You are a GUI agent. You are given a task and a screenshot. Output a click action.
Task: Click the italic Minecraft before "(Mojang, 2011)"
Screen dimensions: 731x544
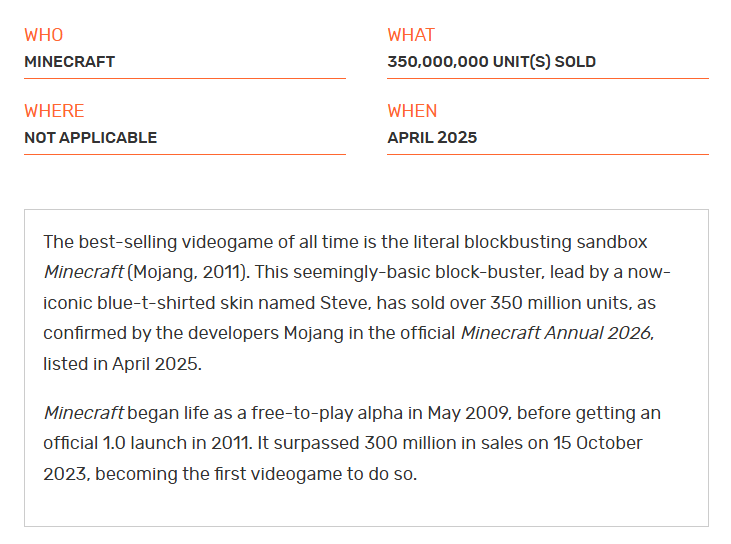point(83,272)
